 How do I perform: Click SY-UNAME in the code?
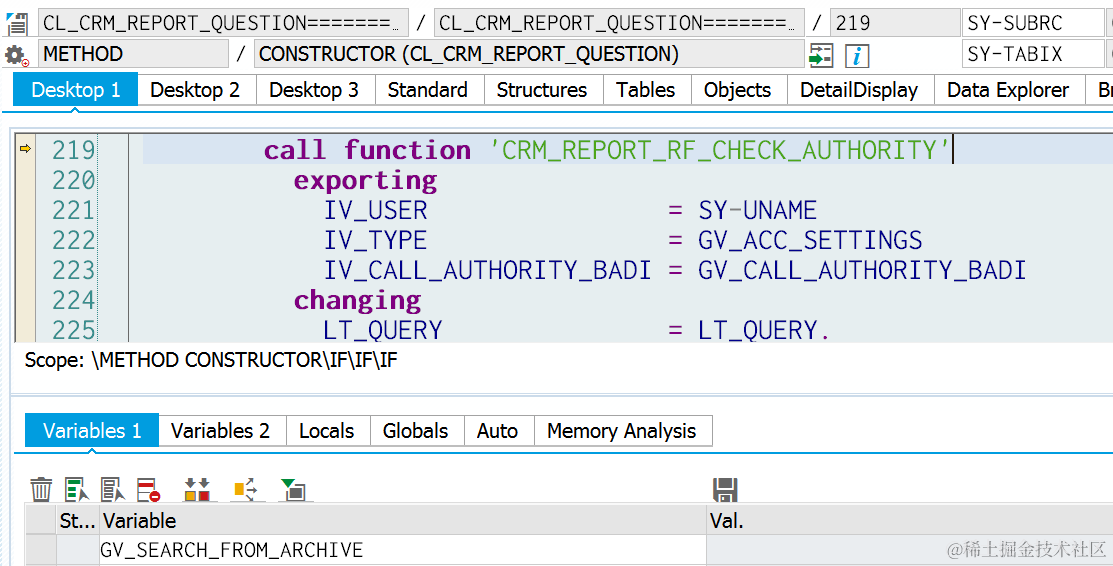[757, 210]
